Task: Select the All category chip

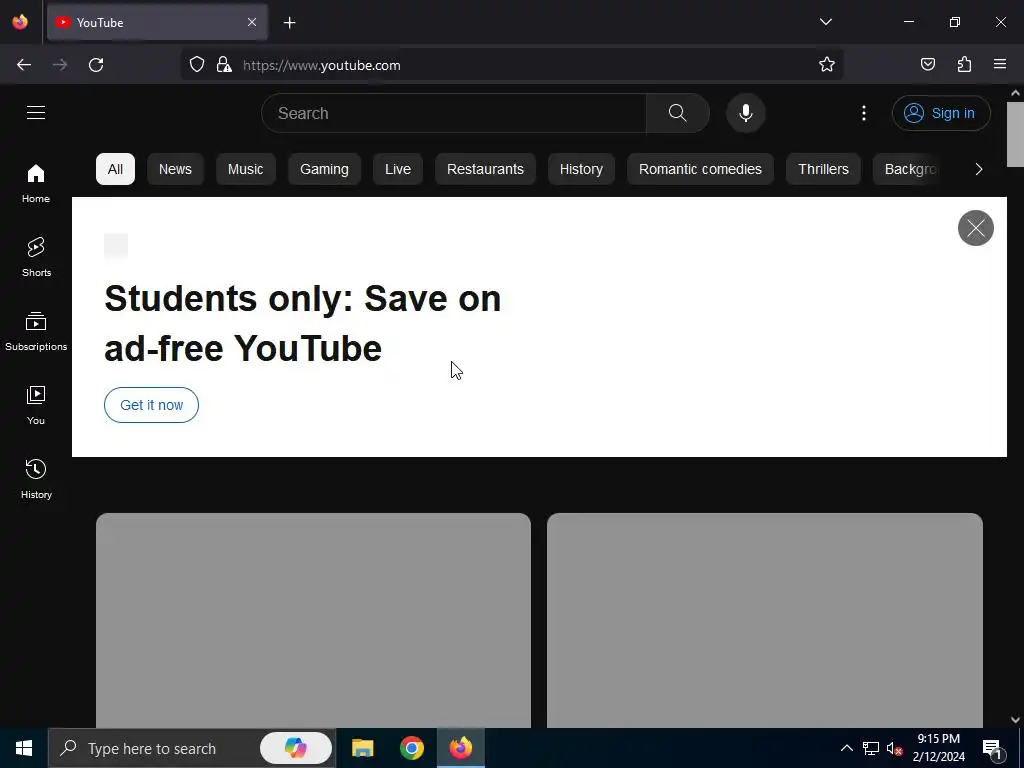Action: [116, 169]
